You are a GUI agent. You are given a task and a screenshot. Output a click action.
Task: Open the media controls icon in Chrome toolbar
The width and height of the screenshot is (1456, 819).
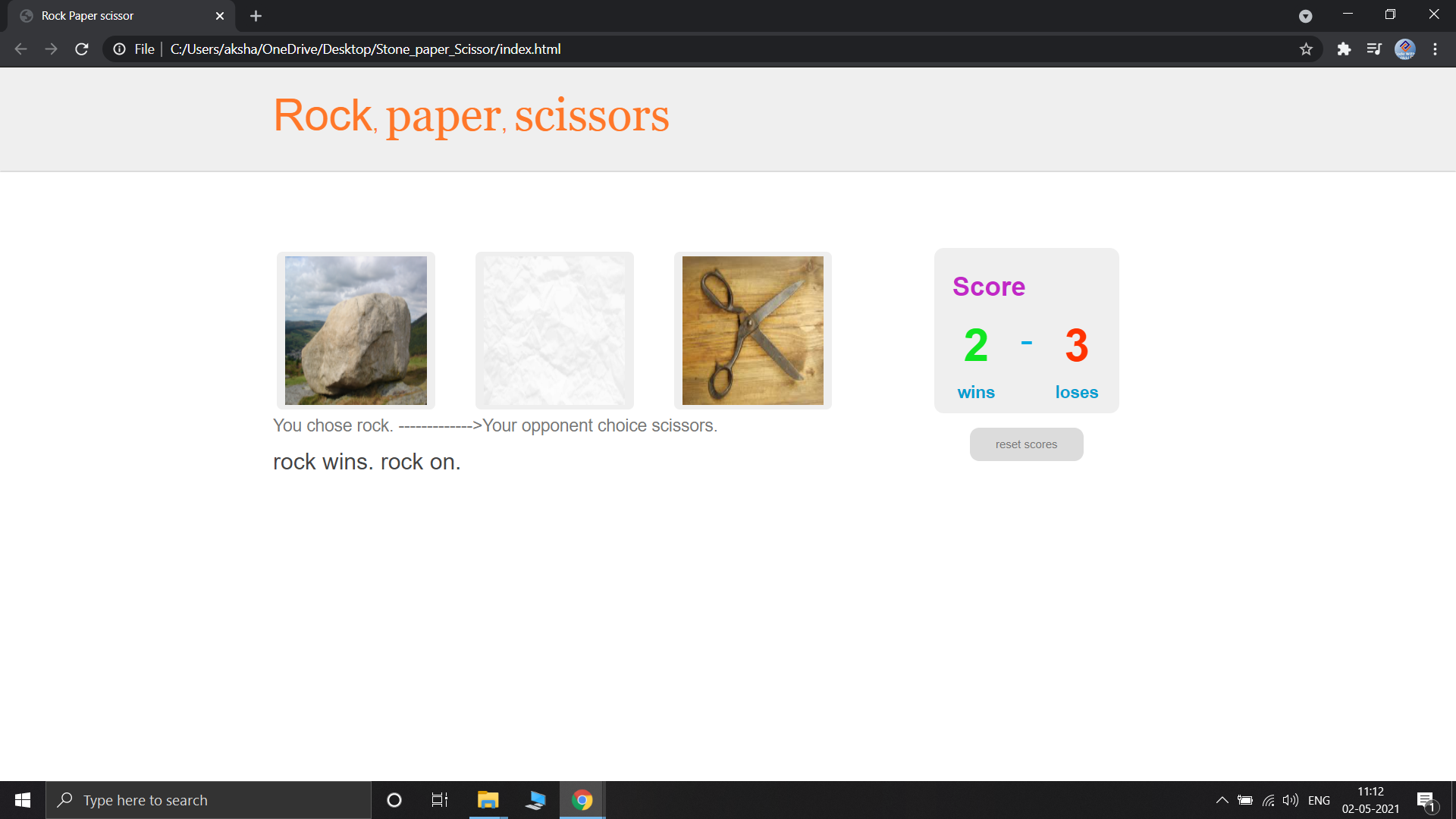tap(1375, 49)
